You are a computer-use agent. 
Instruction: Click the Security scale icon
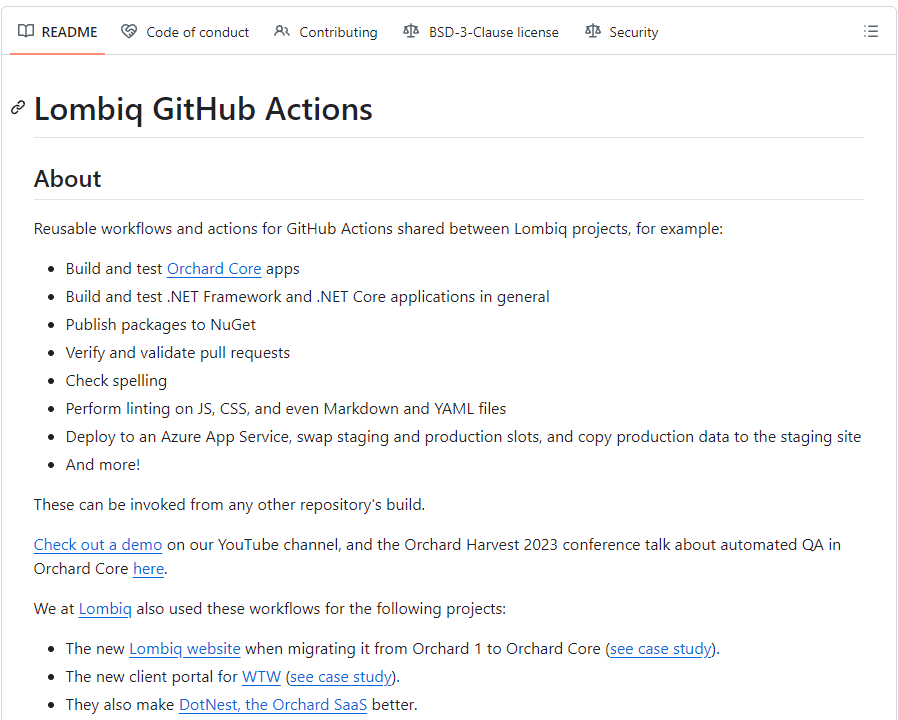593,31
